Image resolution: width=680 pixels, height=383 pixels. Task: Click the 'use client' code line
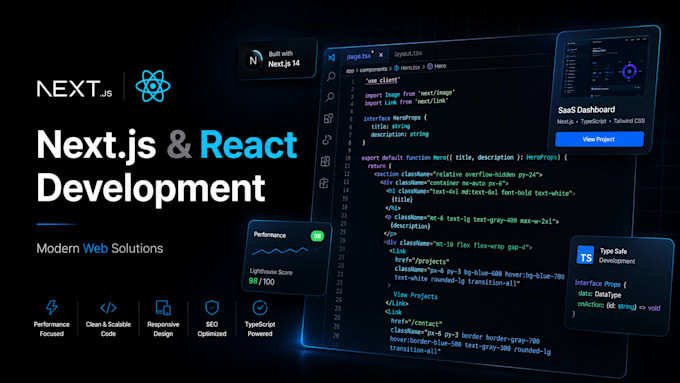coord(382,80)
